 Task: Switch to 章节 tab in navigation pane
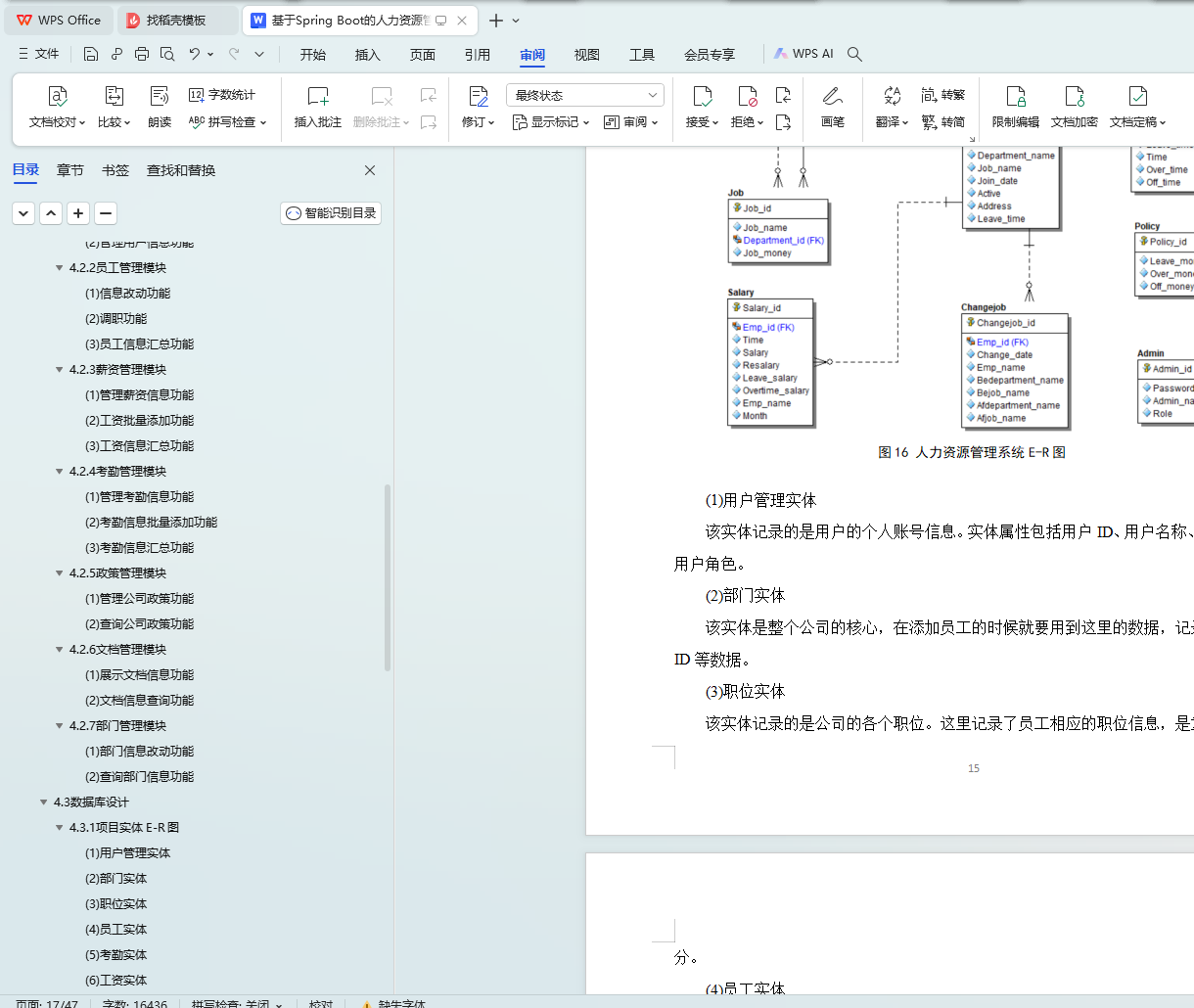70,170
